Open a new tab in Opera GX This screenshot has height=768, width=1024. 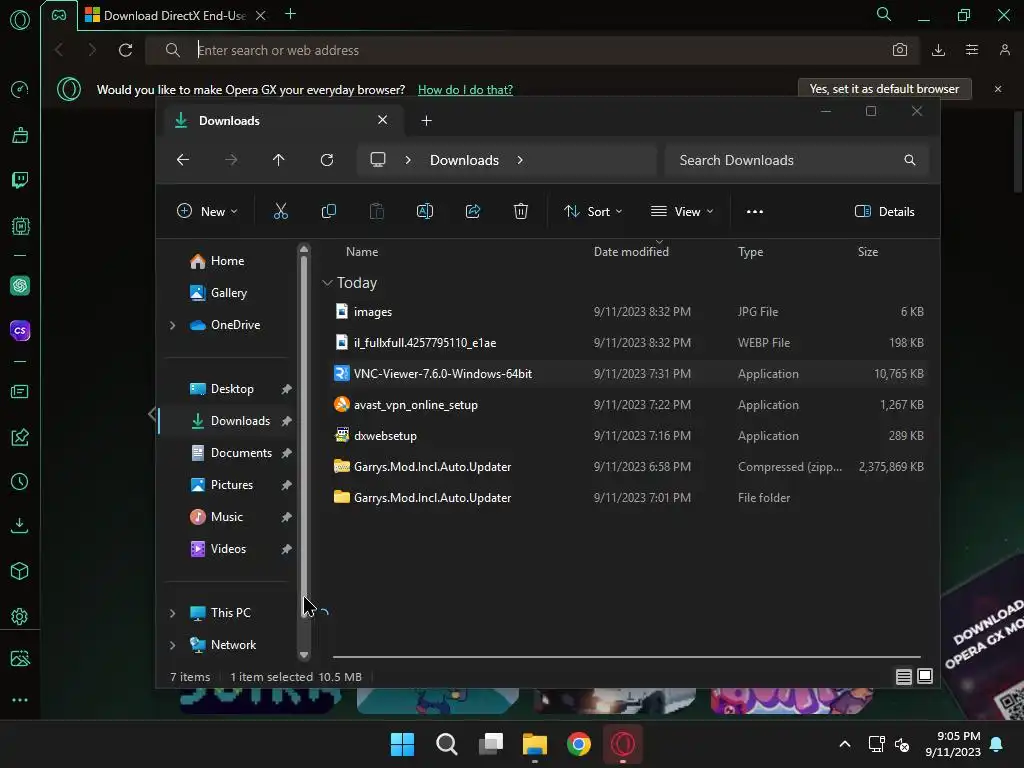pos(291,14)
